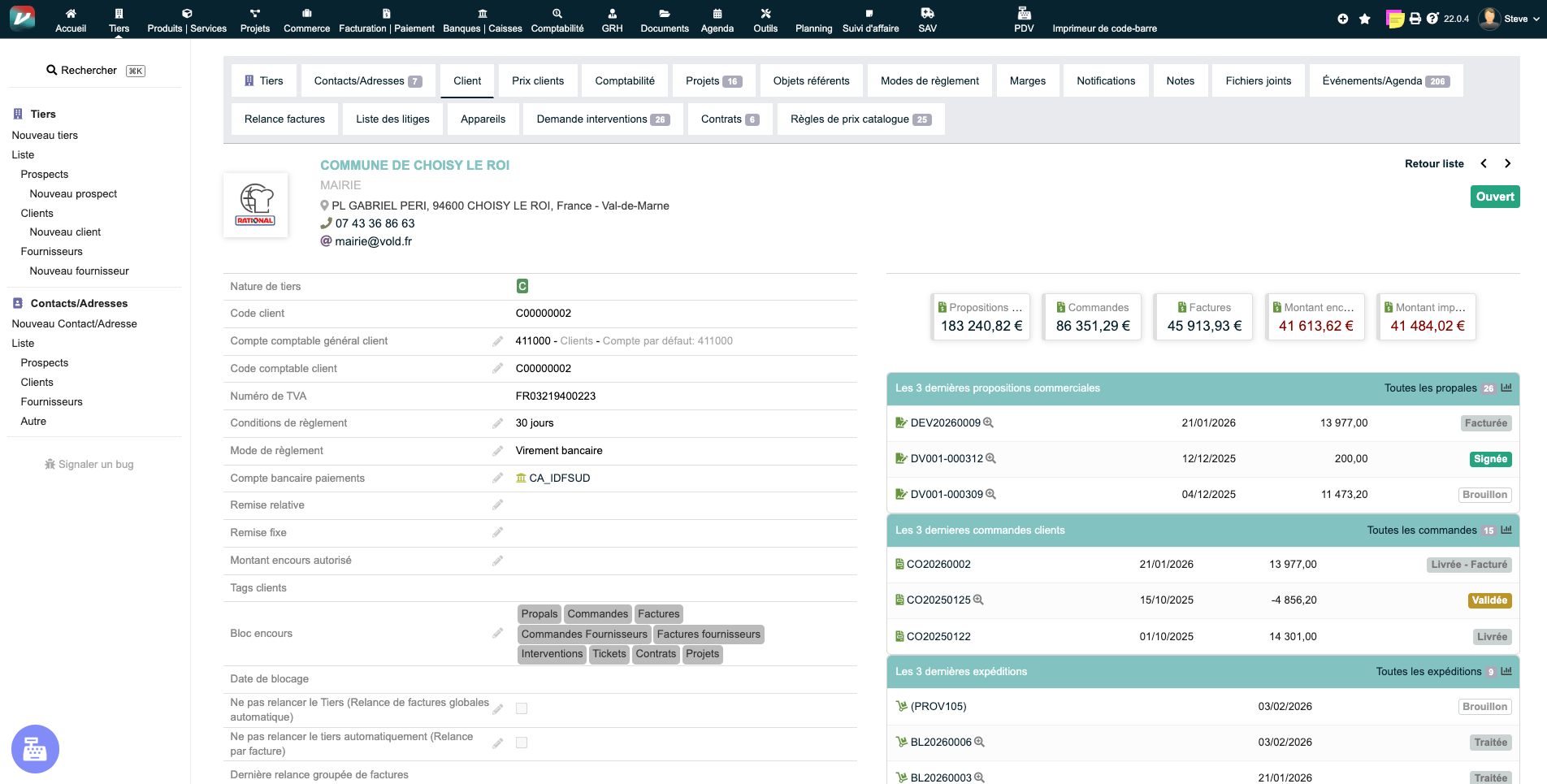Image resolution: width=1547 pixels, height=784 pixels.
Task: Open statistics chart icon for propales
Action: 1506,388
